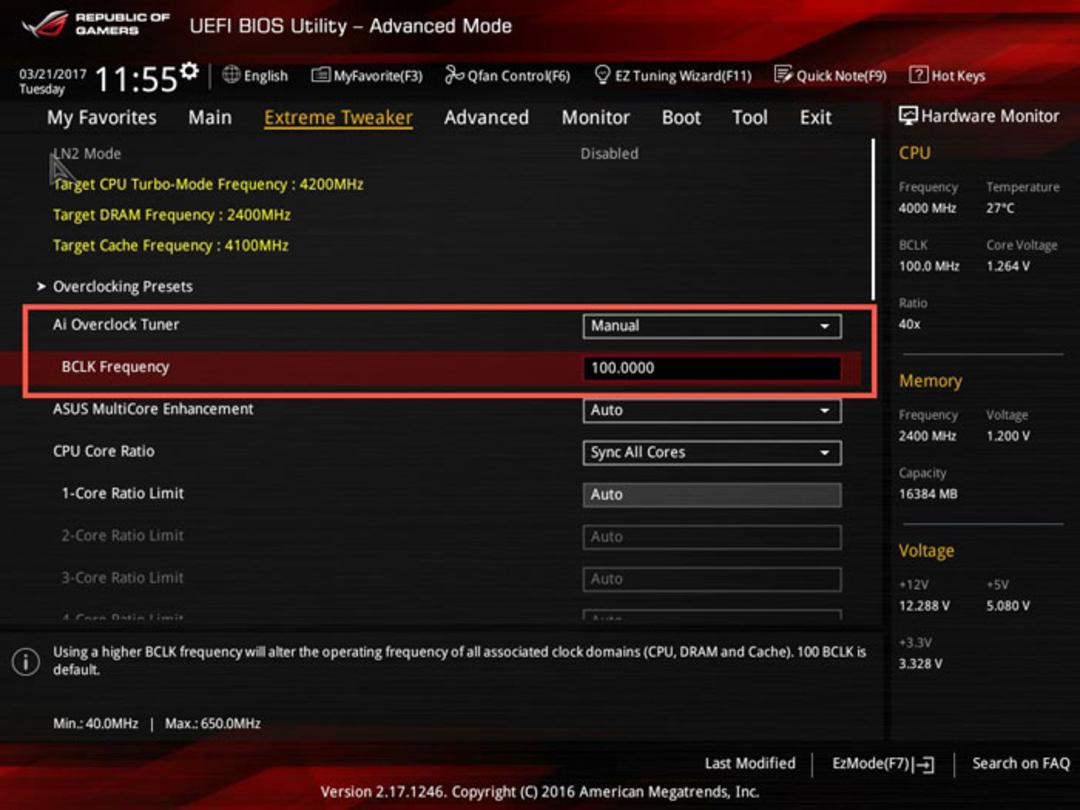The height and width of the screenshot is (810, 1080).
Task: Click the CPU heading in Hardware Monitor
Action: [915, 153]
